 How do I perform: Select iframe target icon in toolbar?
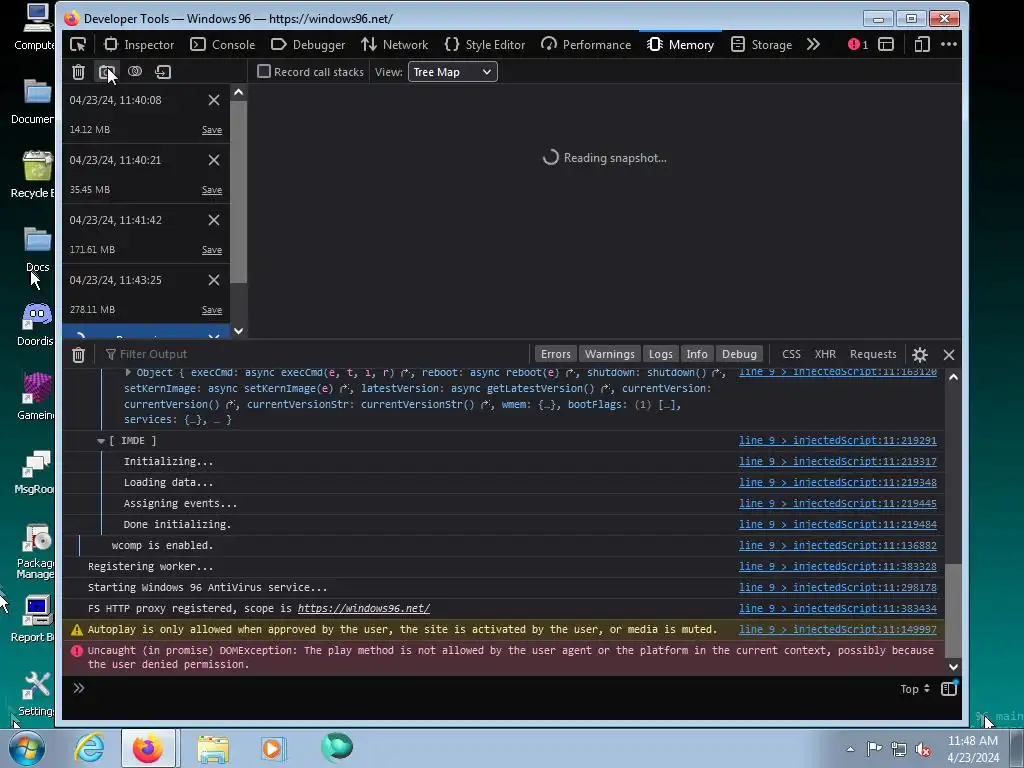click(886, 44)
